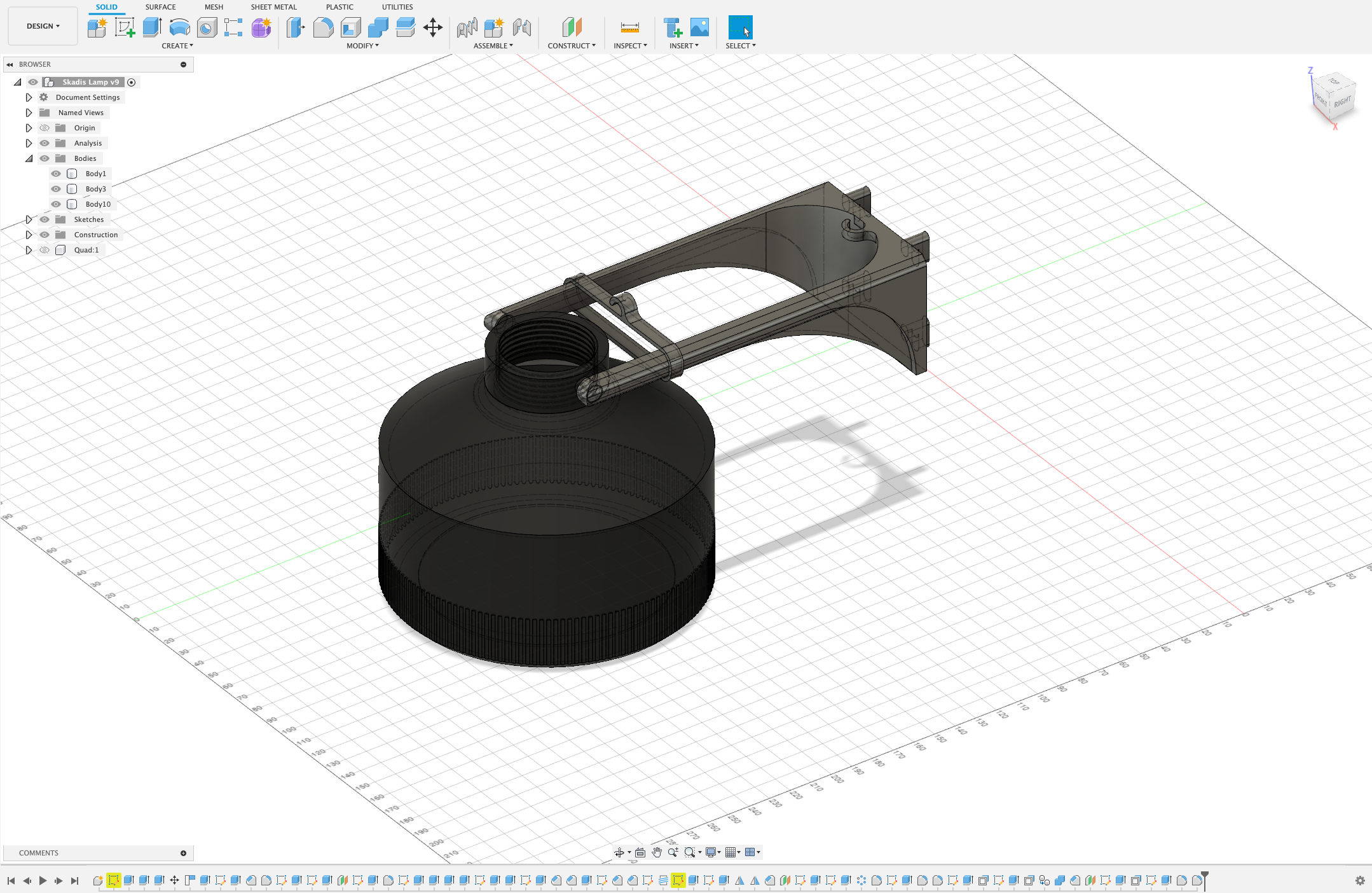Image resolution: width=1372 pixels, height=893 pixels.
Task: Toggle visibility of Body10
Action: [56, 204]
